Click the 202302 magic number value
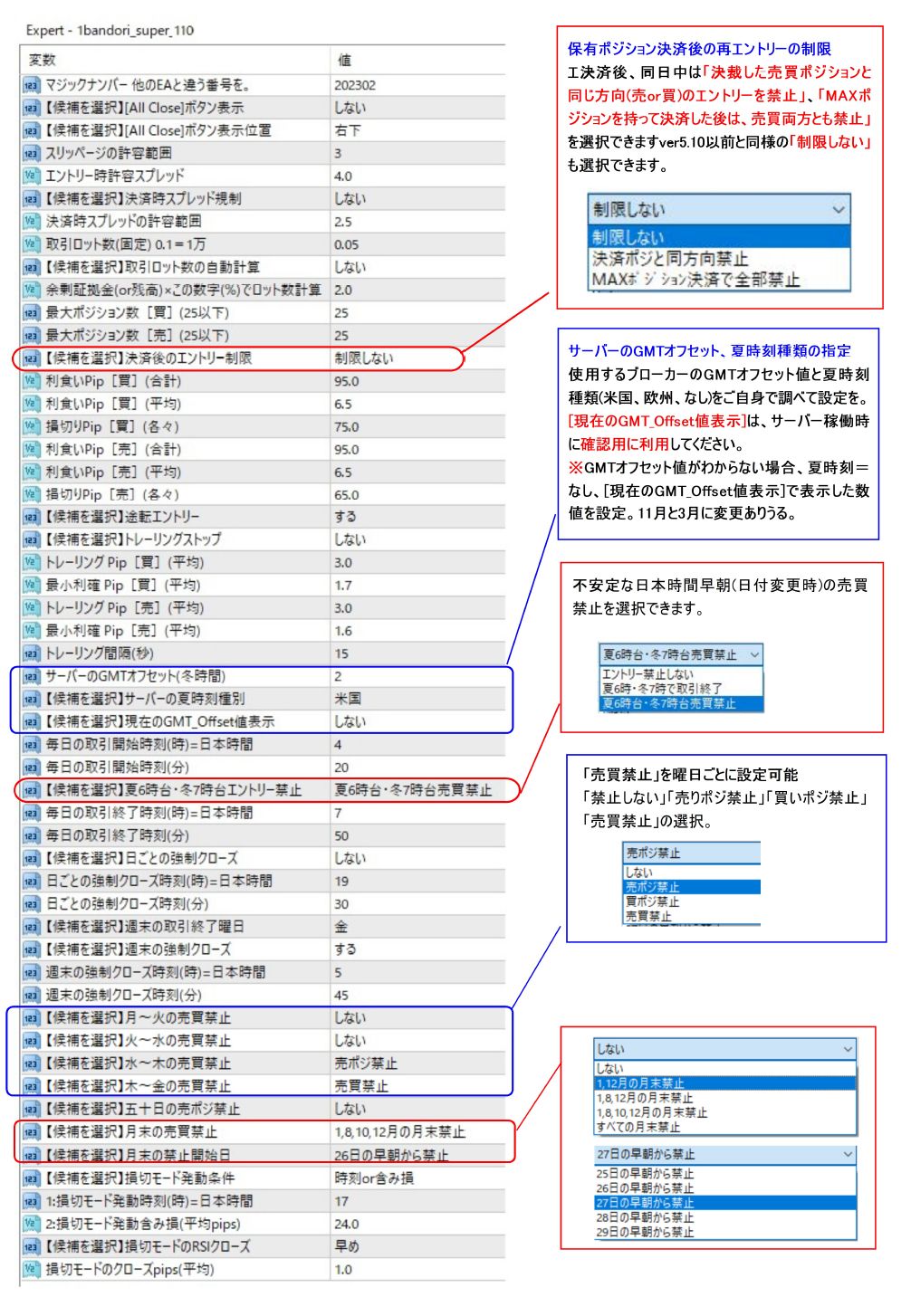 click(x=355, y=85)
